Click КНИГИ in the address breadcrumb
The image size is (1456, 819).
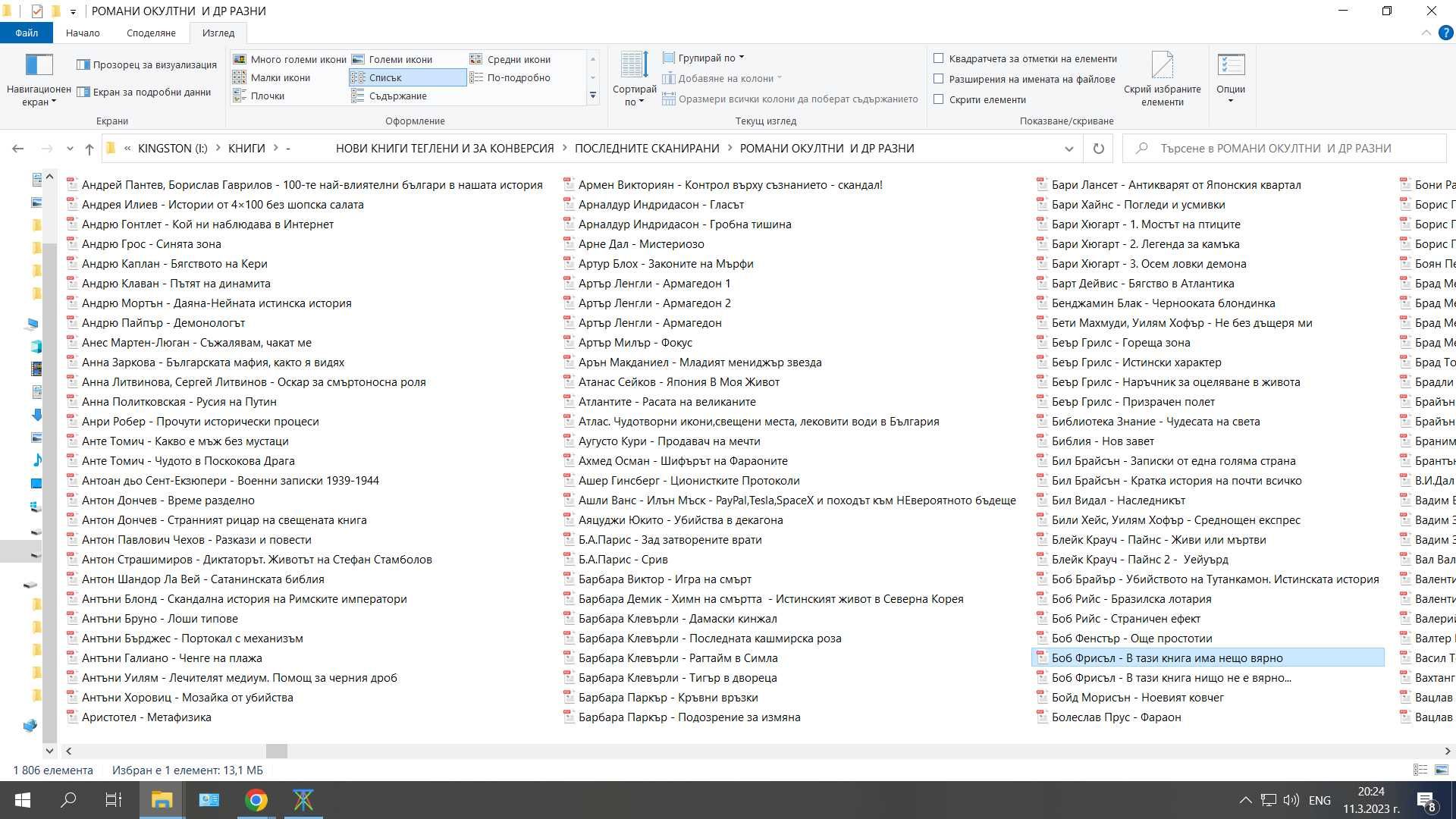point(246,149)
